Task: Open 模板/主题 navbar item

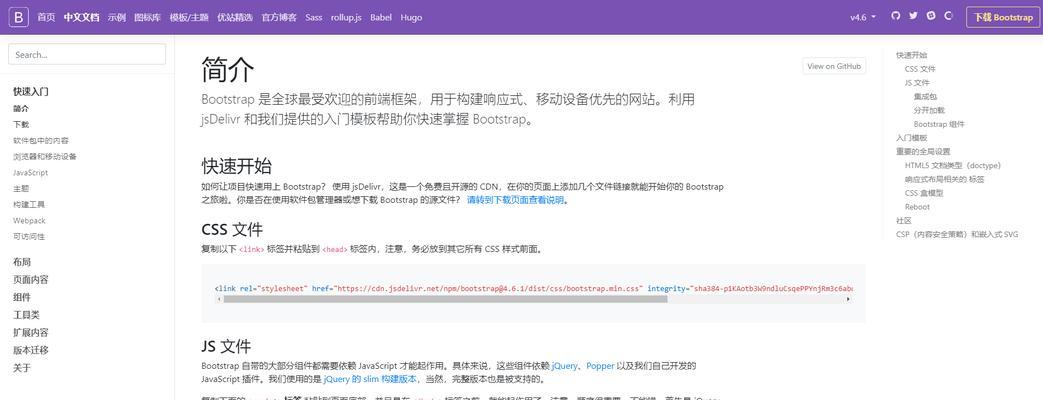Action: click(x=189, y=17)
